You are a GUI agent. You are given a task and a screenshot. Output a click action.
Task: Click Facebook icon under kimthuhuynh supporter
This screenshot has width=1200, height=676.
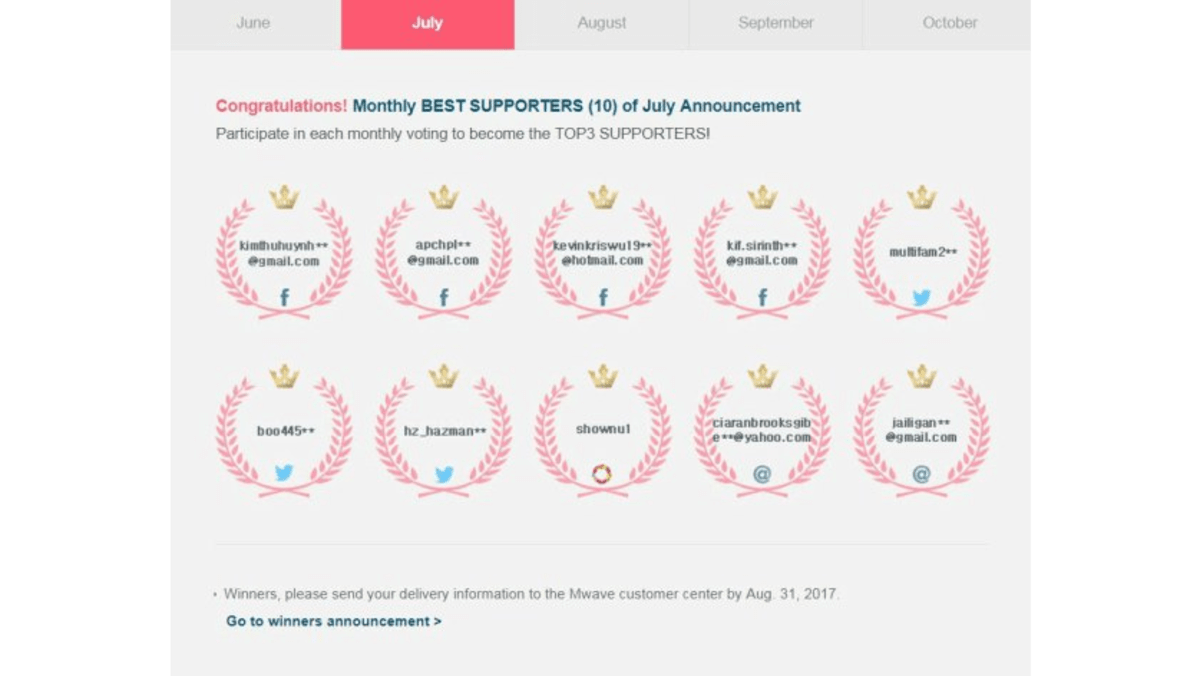point(284,297)
